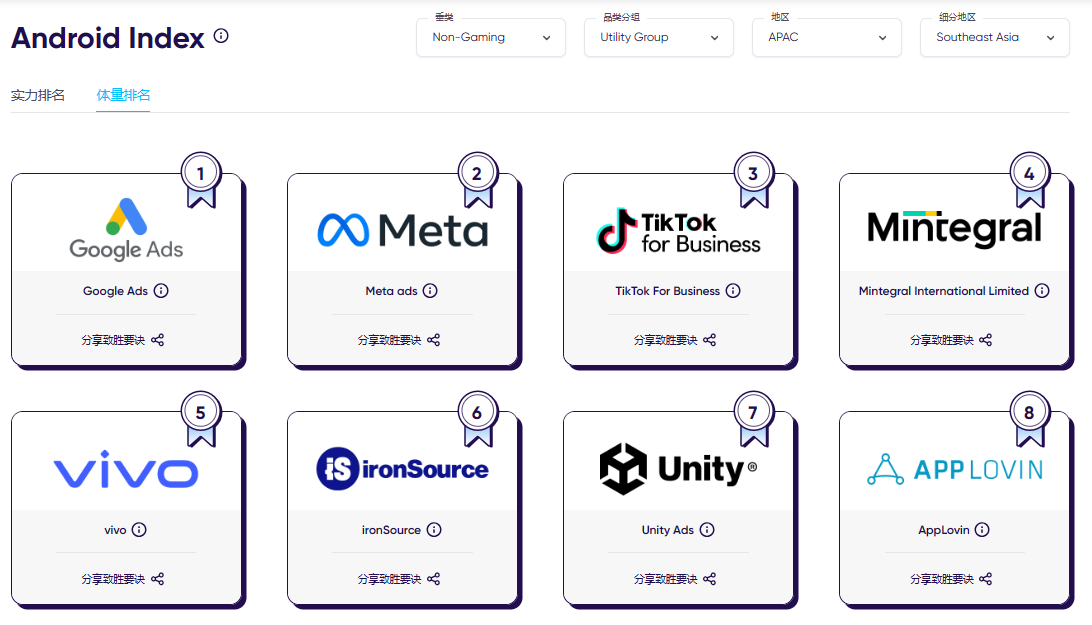
Task: Click info icon beside Meta ads name
Action: pos(430,291)
